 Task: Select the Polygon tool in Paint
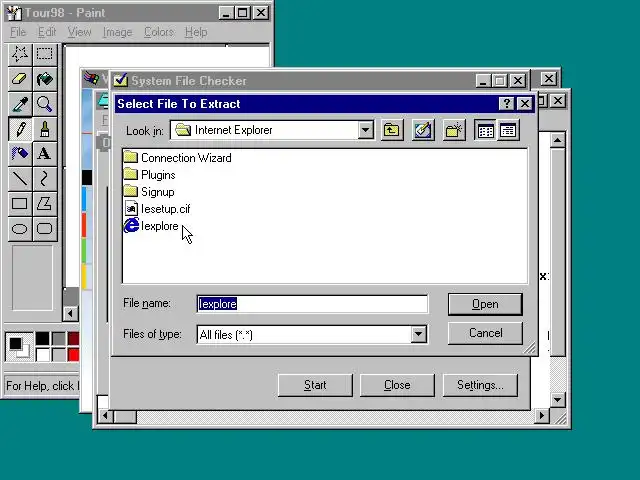click(x=44, y=204)
